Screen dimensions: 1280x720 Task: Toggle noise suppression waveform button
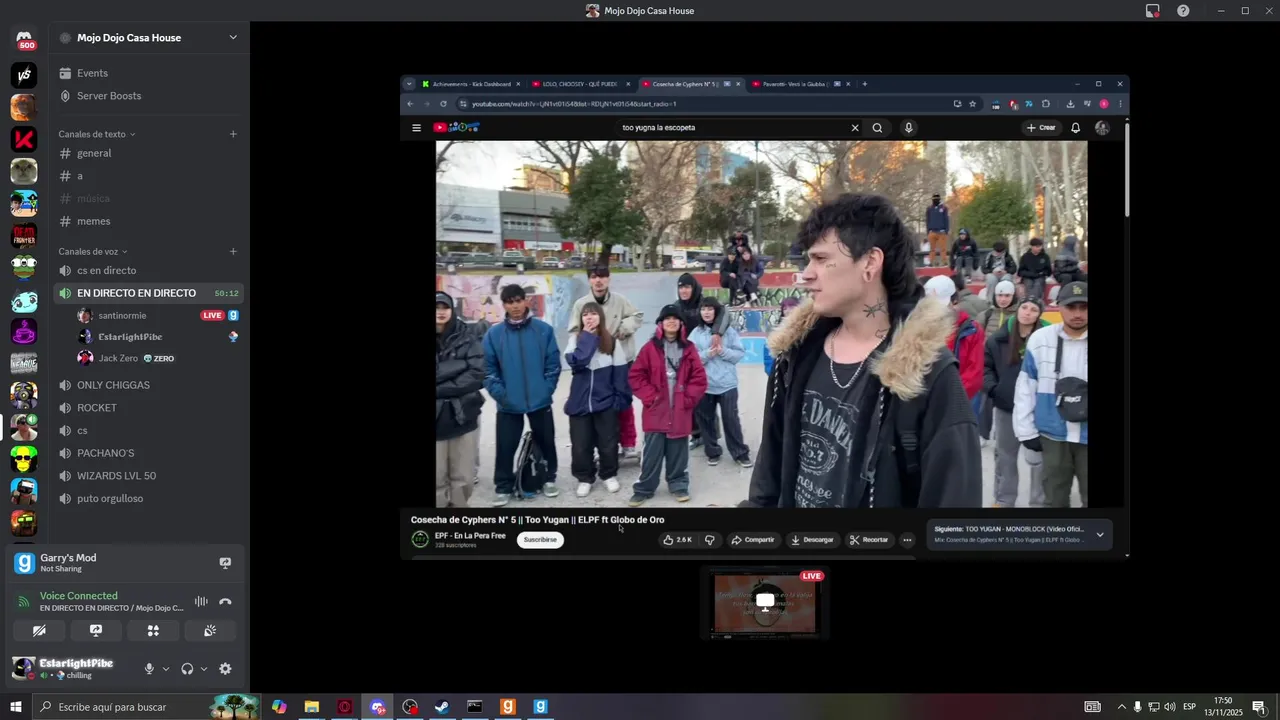[201, 601]
